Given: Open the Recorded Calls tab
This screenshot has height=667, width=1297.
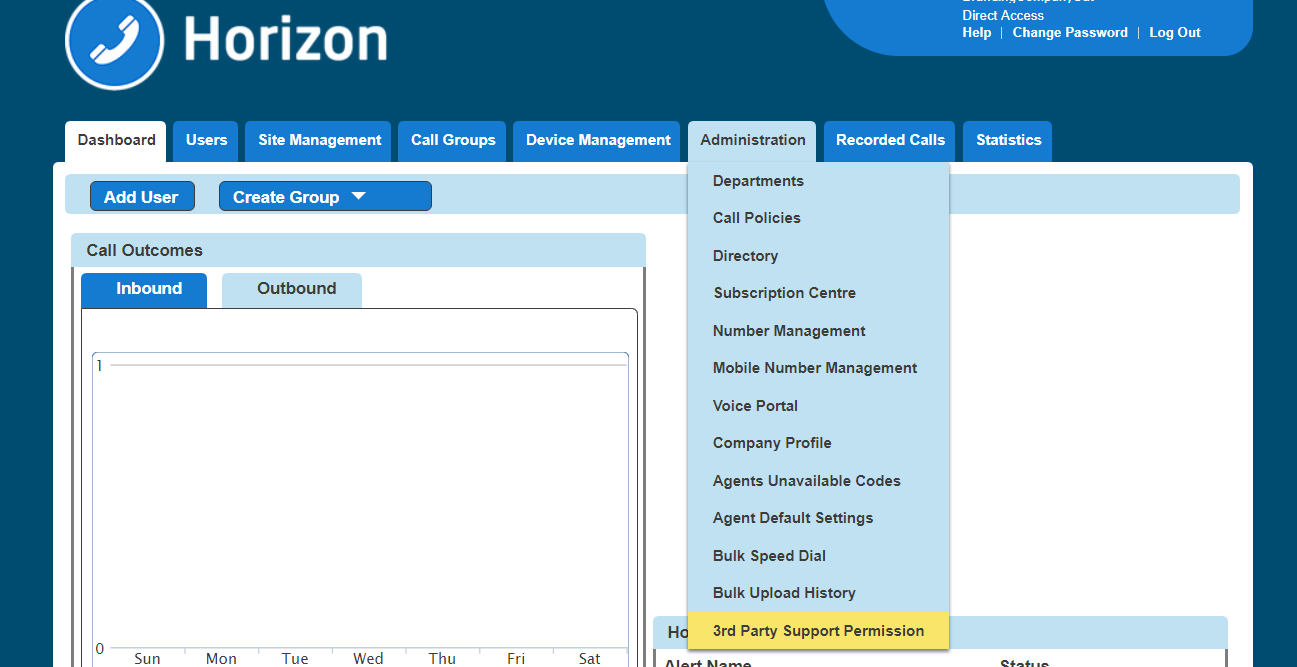Looking at the screenshot, I should (890, 141).
